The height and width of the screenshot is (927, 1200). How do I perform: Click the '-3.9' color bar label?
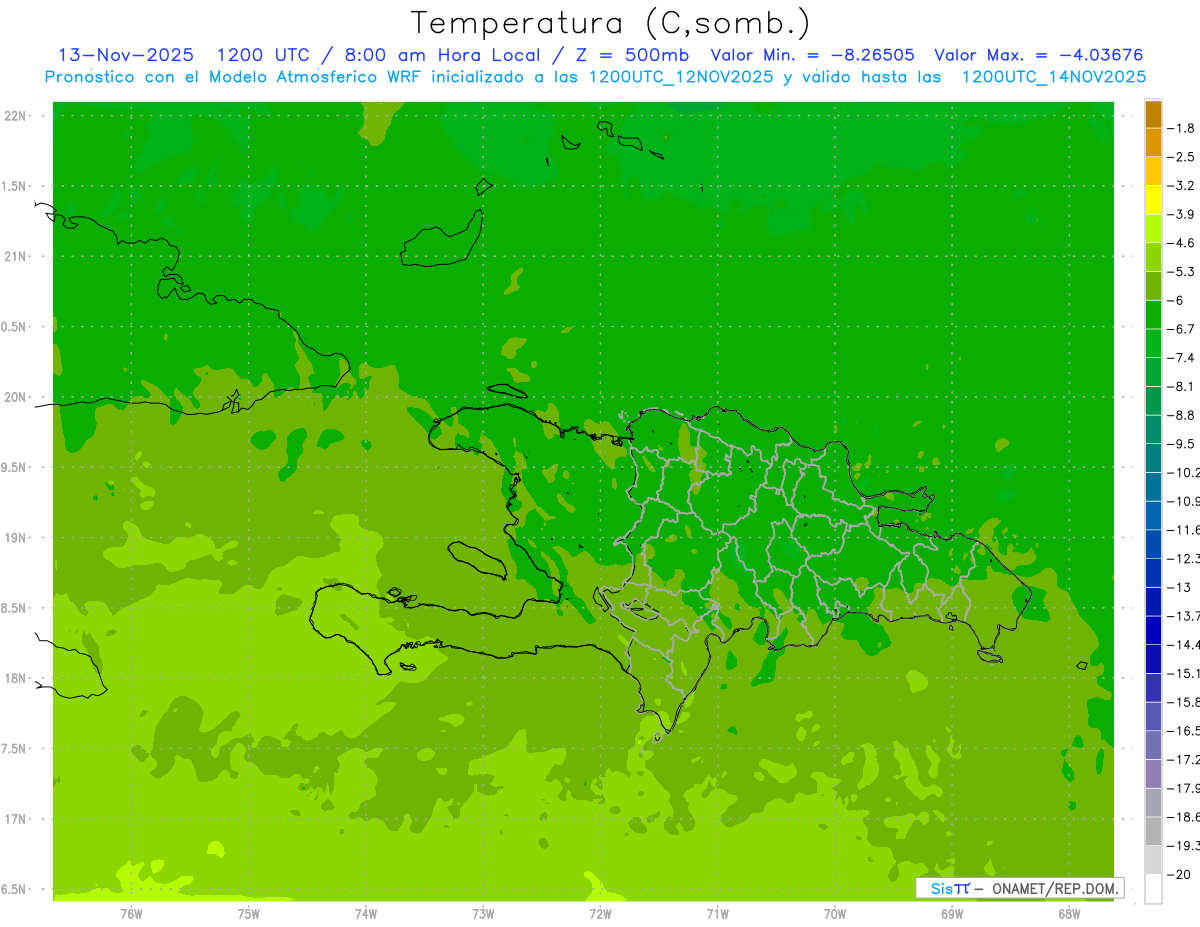tap(1181, 214)
